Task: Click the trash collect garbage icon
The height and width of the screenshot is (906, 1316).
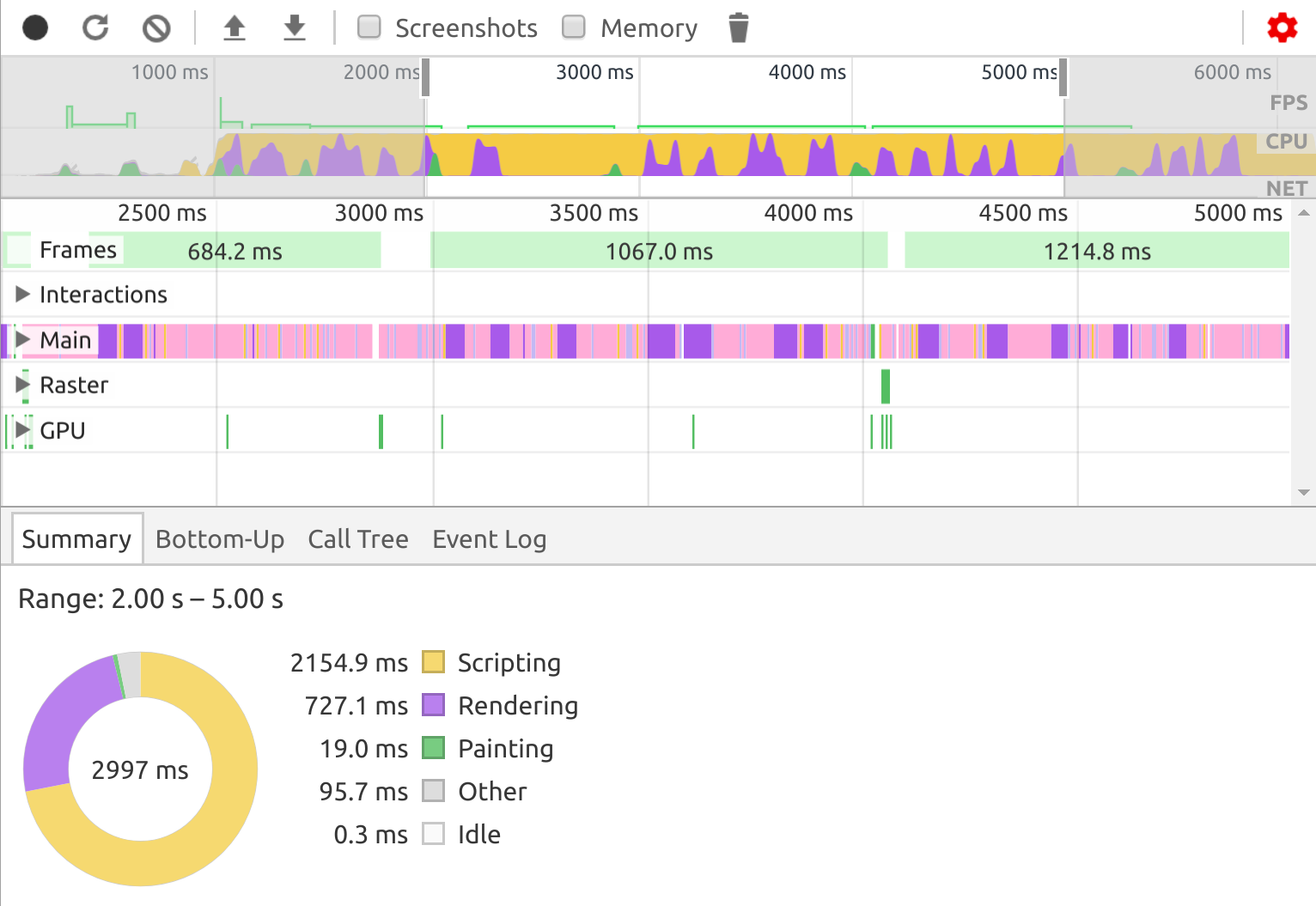Action: point(738,28)
